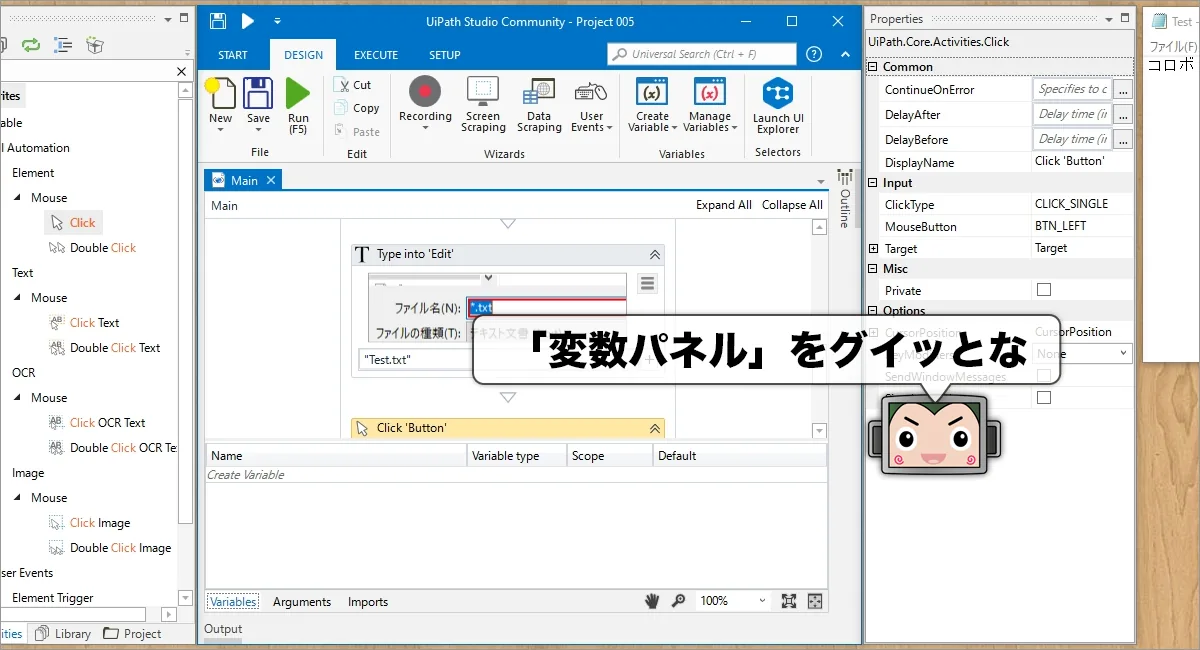
Task: Select Click Image activity
Action: (90, 523)
